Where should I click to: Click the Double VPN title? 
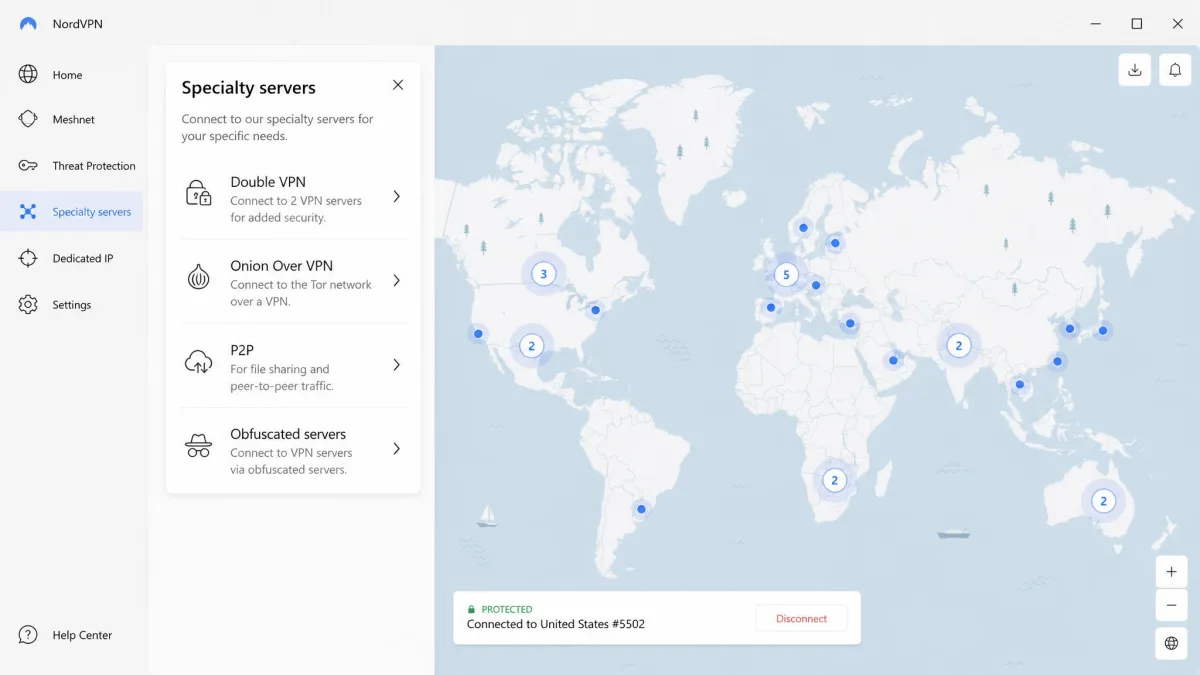pyautogui.click(x=268, y=182)
